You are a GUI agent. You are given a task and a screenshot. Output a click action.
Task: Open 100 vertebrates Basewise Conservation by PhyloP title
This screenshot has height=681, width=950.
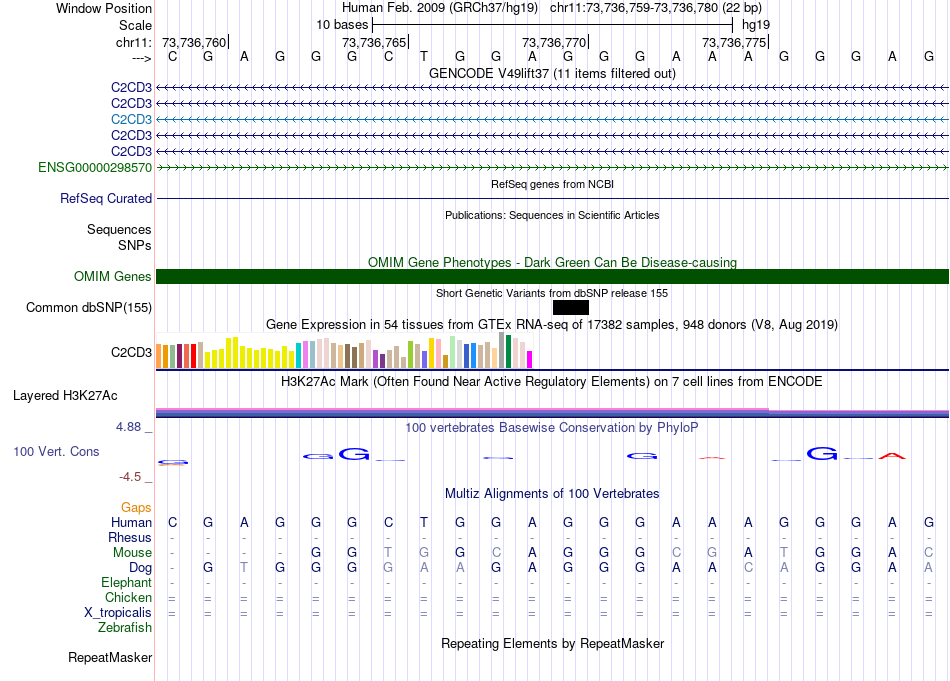(552, 428)
